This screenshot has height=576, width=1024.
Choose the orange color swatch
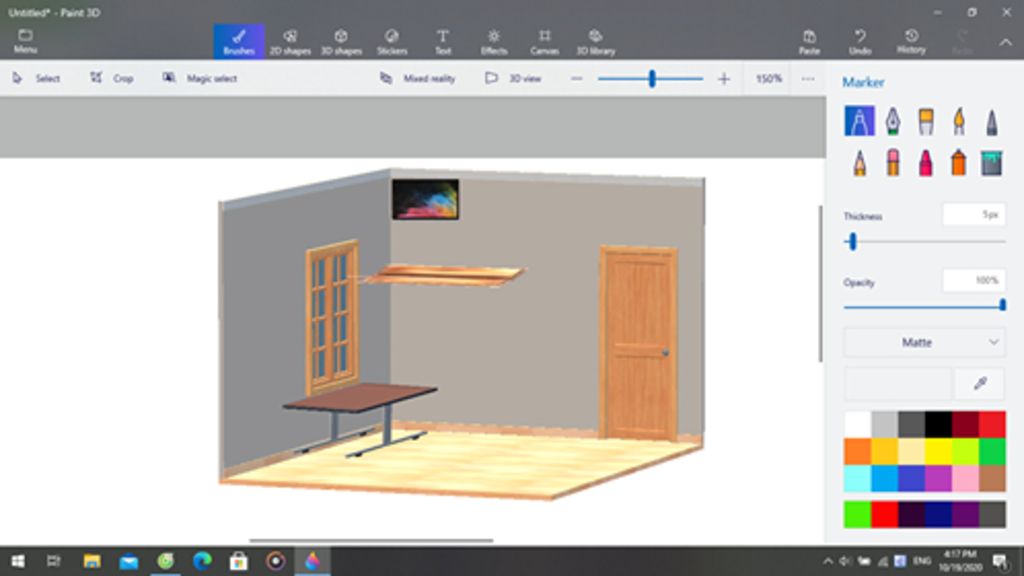(x=857, y=451)
